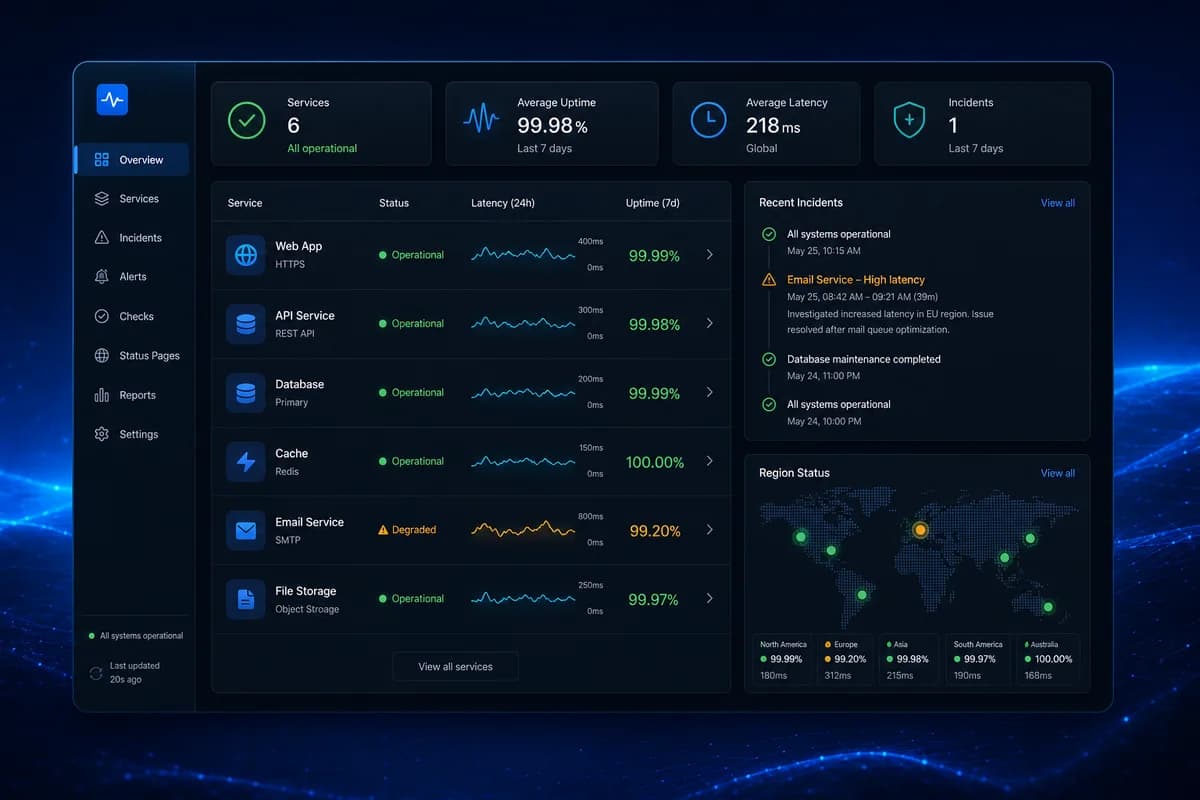
Task: Click the File Storage document icon
Action: 246,599
